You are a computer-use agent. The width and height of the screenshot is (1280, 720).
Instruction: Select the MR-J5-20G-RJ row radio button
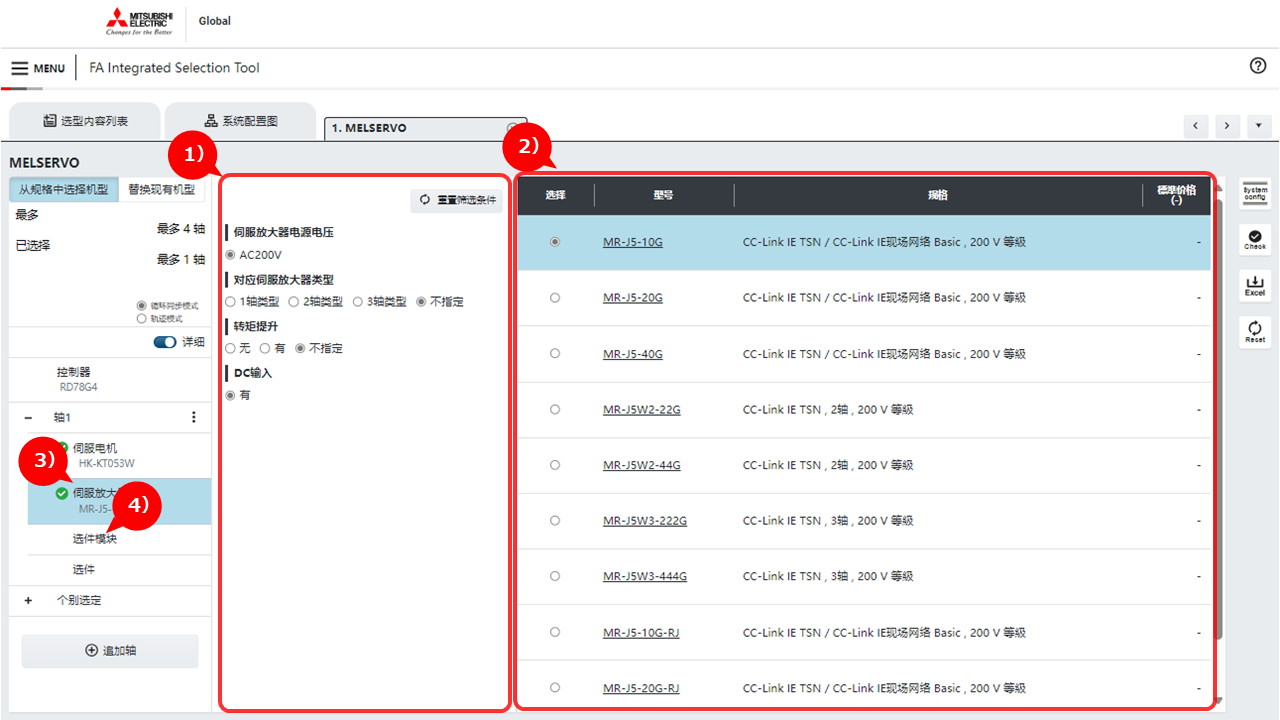[555, 688]
